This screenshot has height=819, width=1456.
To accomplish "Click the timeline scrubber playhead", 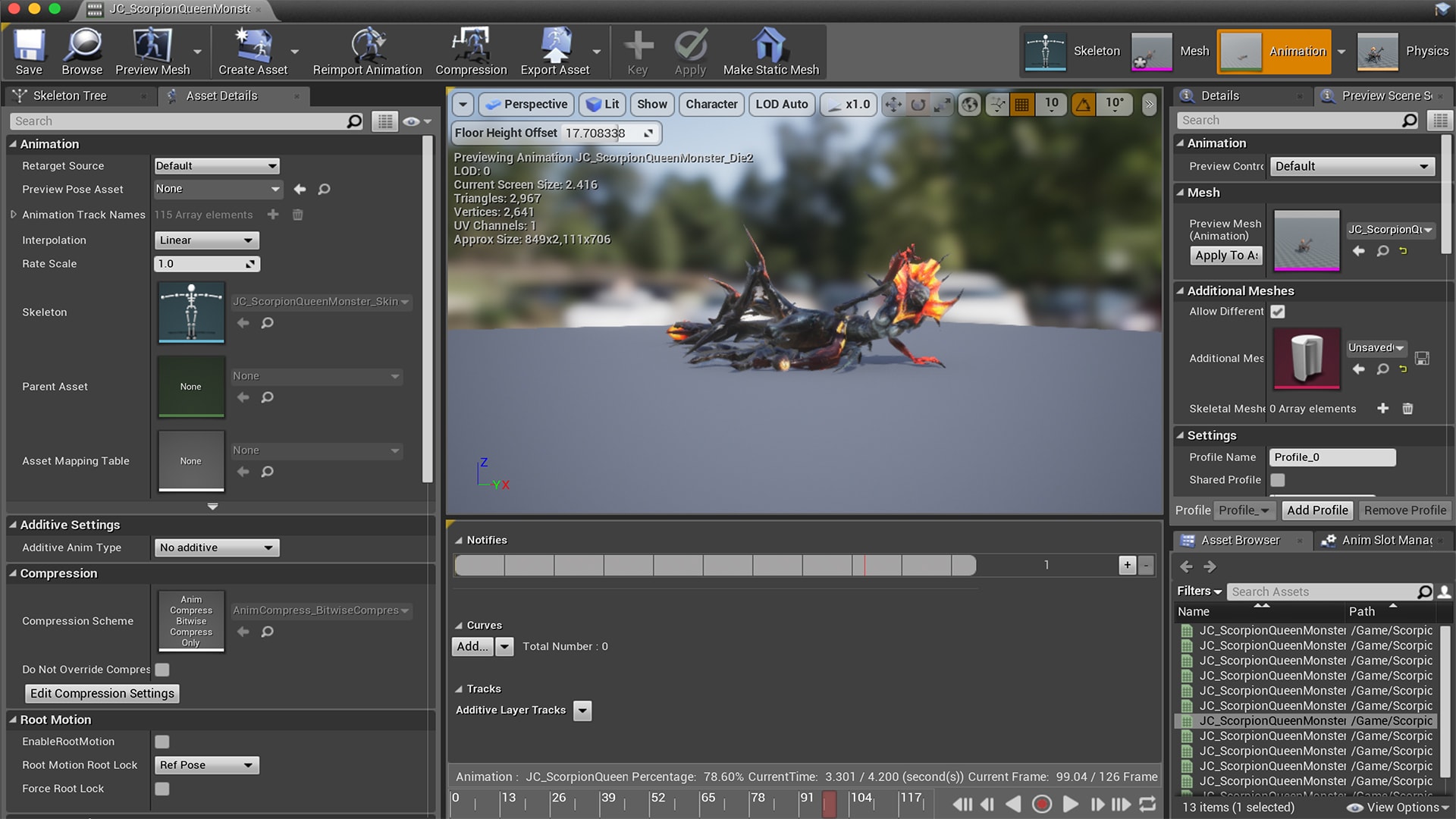I will click(830, 804).
